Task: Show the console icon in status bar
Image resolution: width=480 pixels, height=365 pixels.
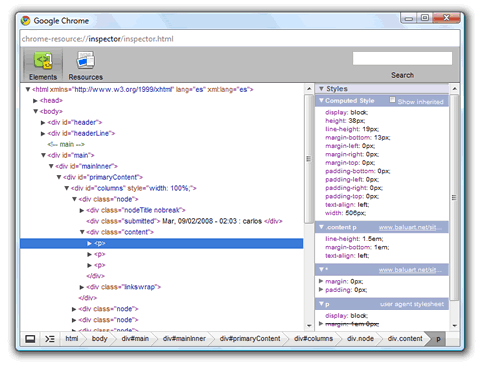Action: tap(50, 339)
